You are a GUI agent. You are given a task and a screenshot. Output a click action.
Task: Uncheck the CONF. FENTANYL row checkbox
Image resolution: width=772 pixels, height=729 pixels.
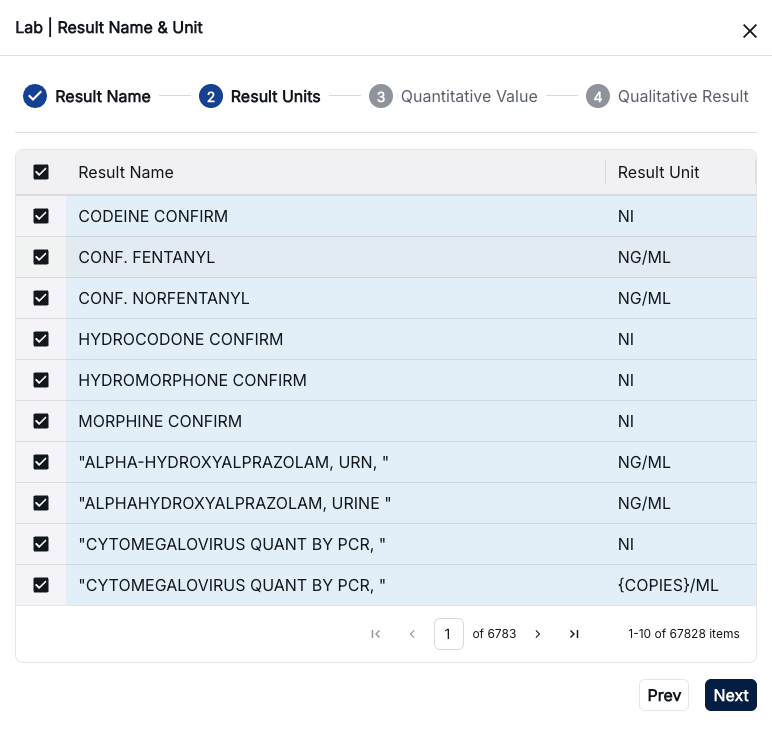[41, 257]
